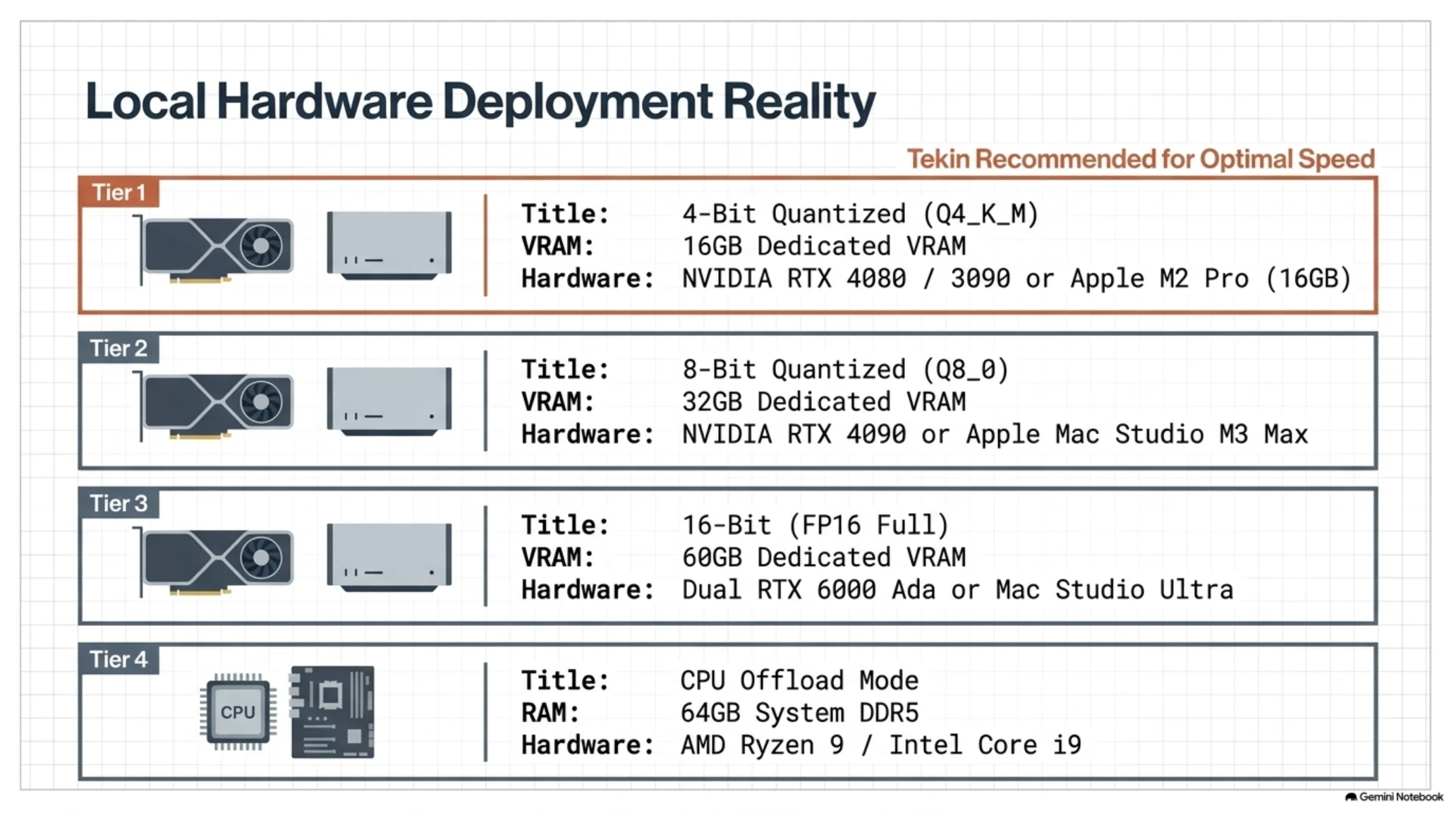Select the 'Hardware:' label in Tier 1
Screen dimensions: 1456x813
(588, 279)
